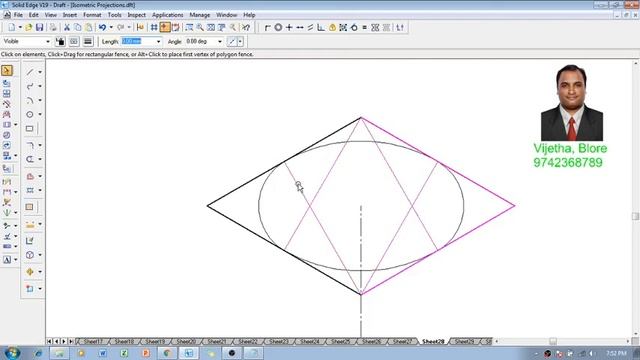Click the Lock relationship icon
The height and width of the screenshot is (360, 640).
(x=332, y=27)
